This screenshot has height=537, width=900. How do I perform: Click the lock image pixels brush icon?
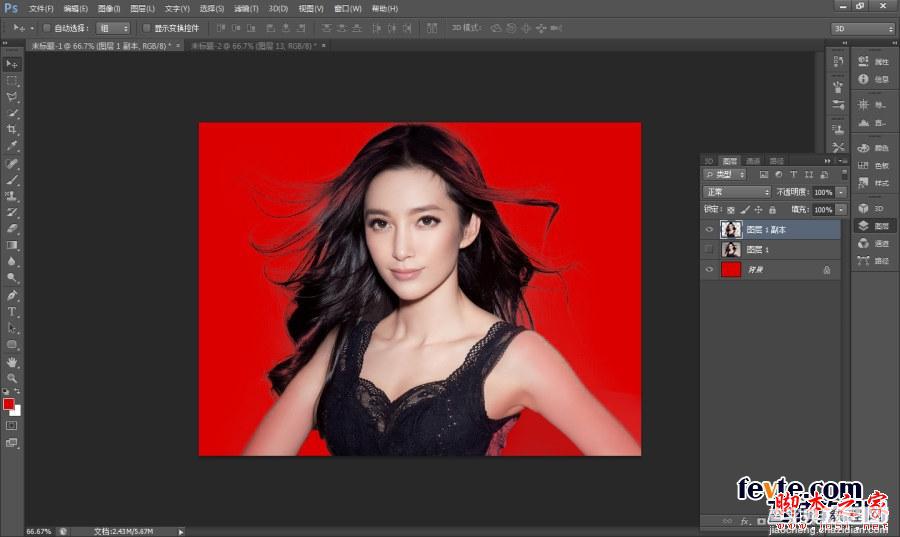pos(744,210)
